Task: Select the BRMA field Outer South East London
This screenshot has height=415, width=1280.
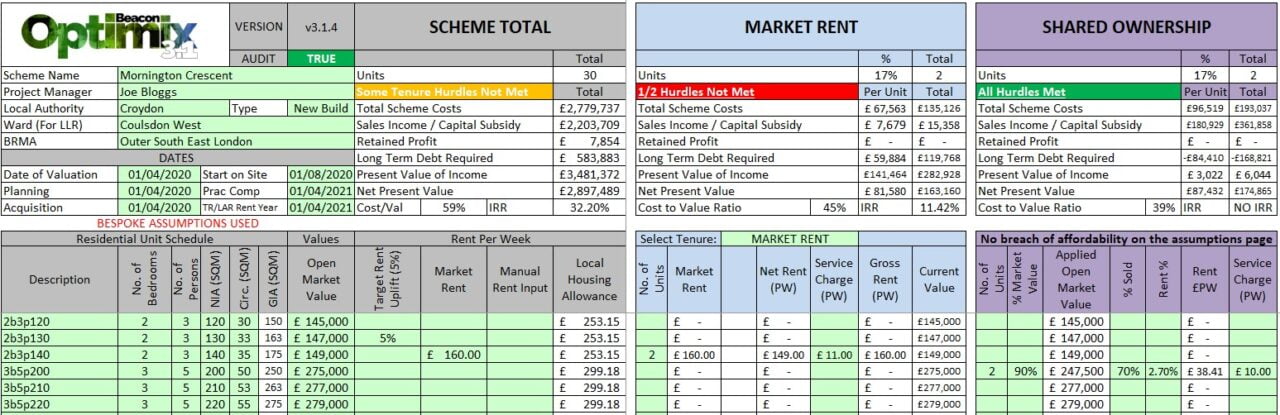Action: [x=234, y=141]
